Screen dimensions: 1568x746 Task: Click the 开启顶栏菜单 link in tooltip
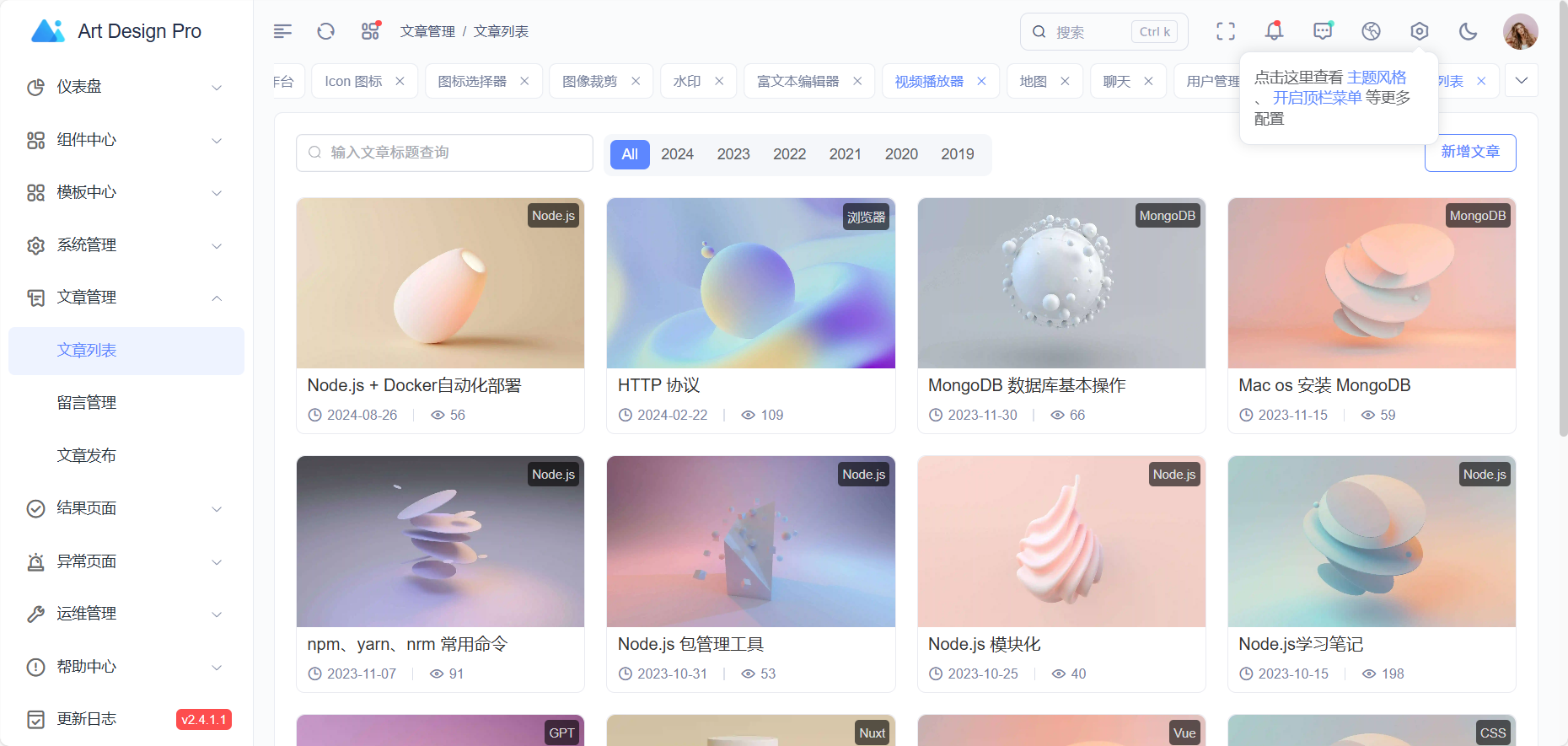pyautogui.click(x=1317, y=98)
